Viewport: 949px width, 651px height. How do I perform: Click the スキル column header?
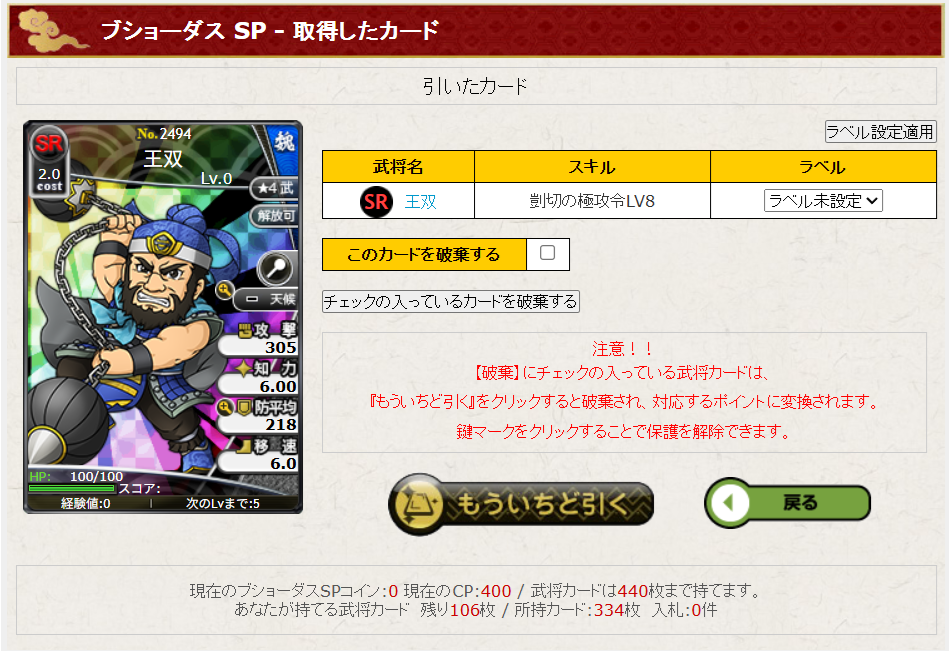point(592,167)
